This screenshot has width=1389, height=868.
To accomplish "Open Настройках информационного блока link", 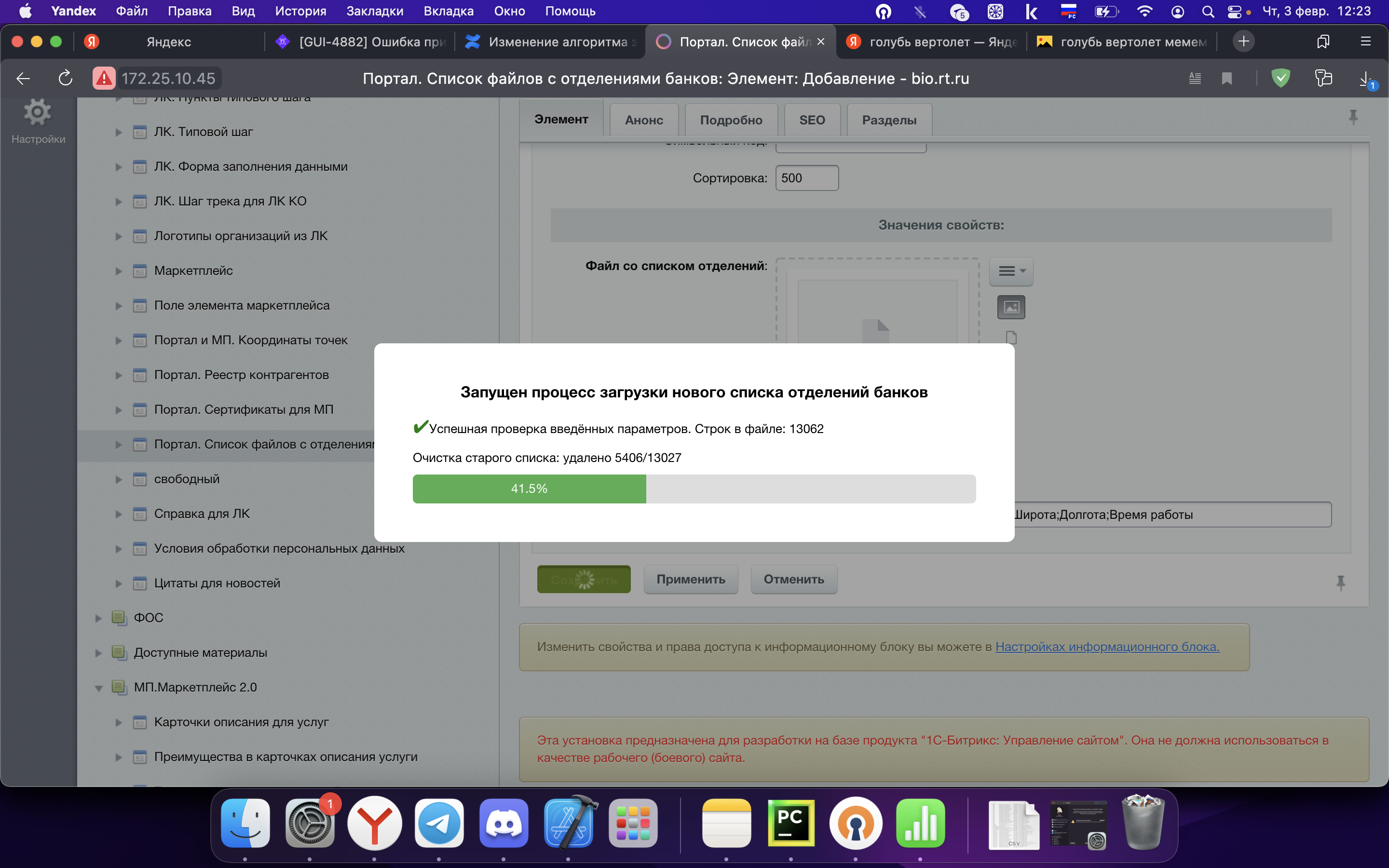I will [x=1107, y=647].
